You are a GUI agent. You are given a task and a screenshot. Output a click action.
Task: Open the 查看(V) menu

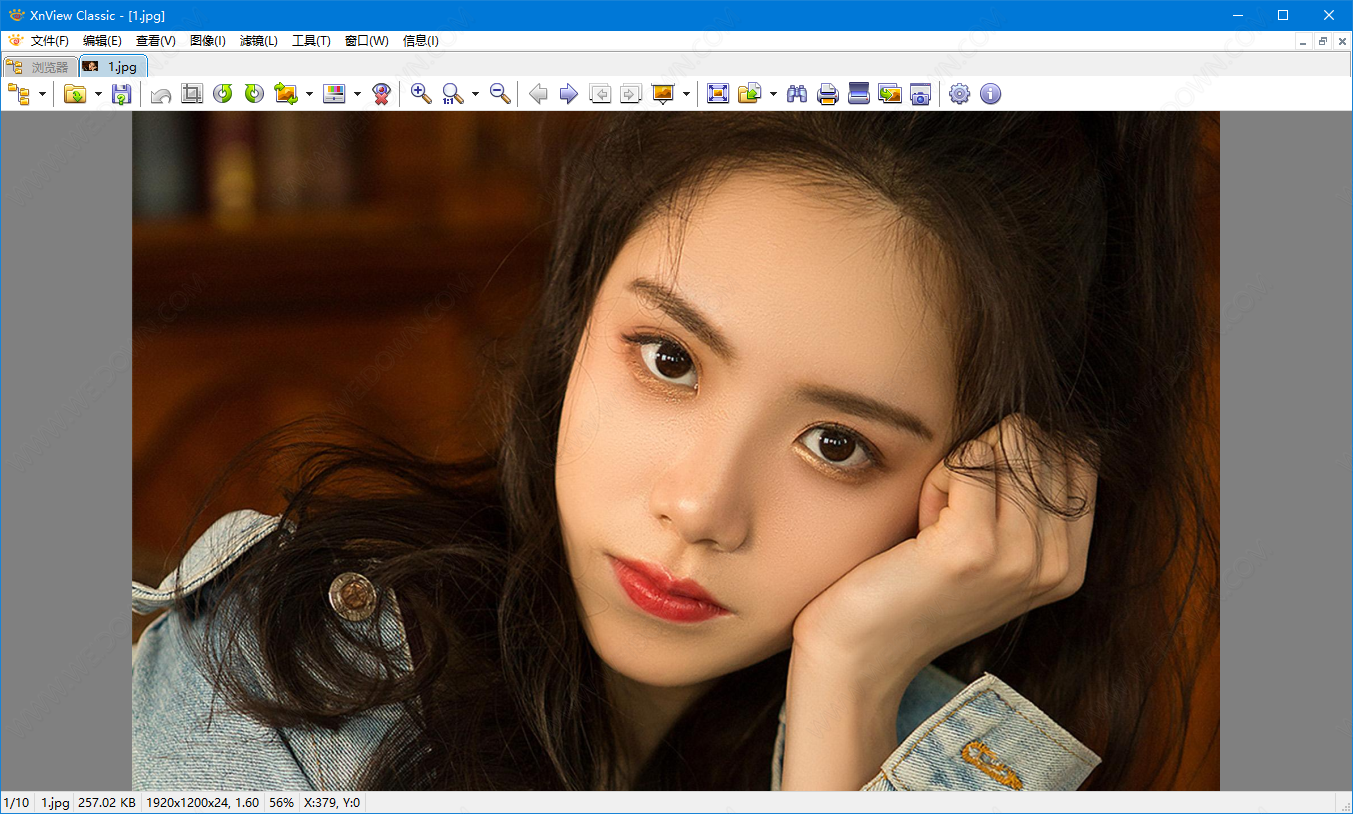[x=156, y=41]
